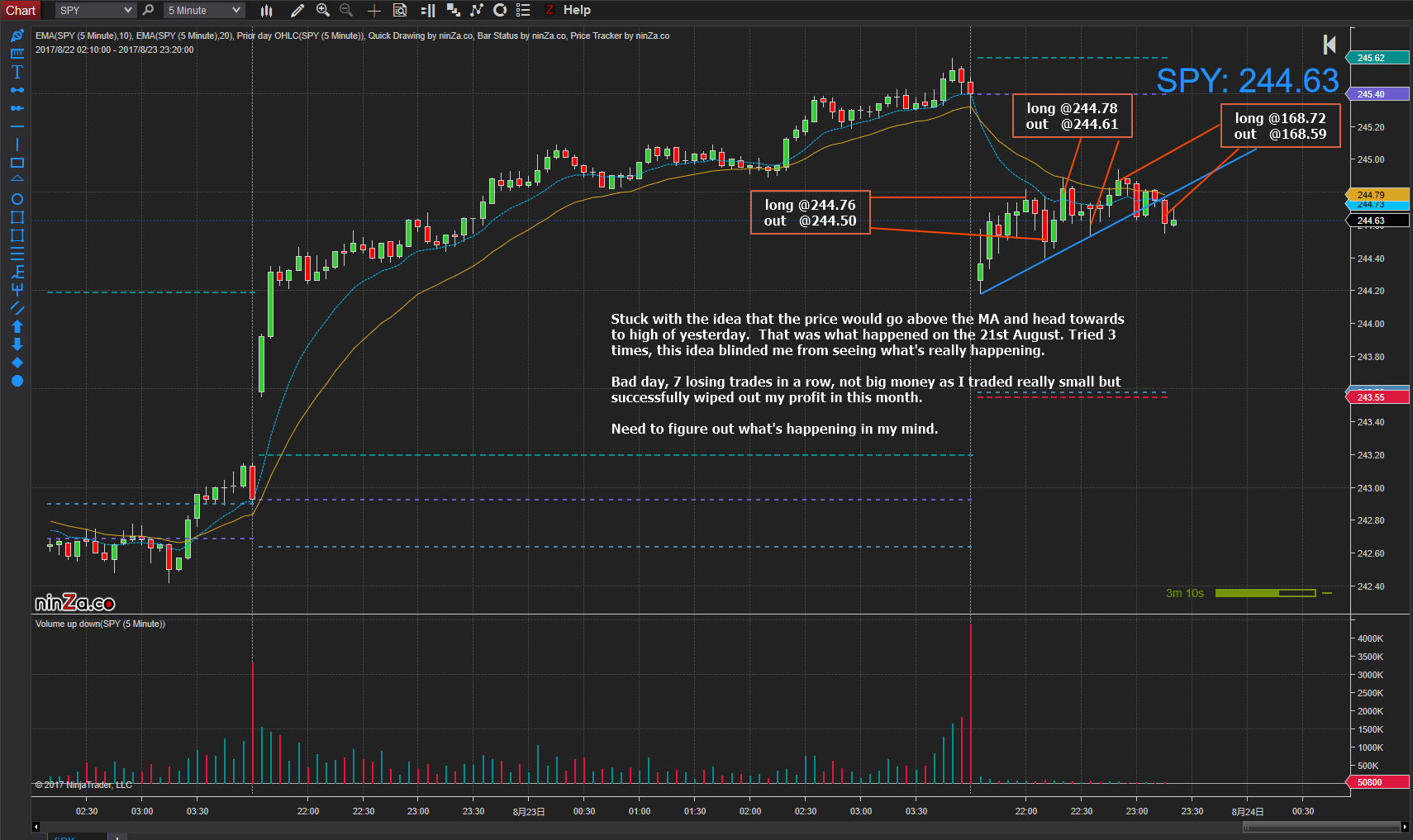
Task: Click the 'Need to figure out' text line
Action: (x=774, y=429)
